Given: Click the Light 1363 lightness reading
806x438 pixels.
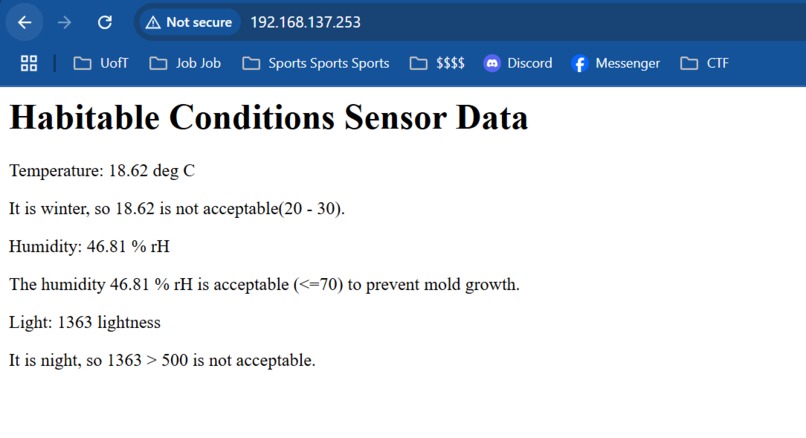Looking at the screenshot, I should pyautogui.click(x=85, y=322).
